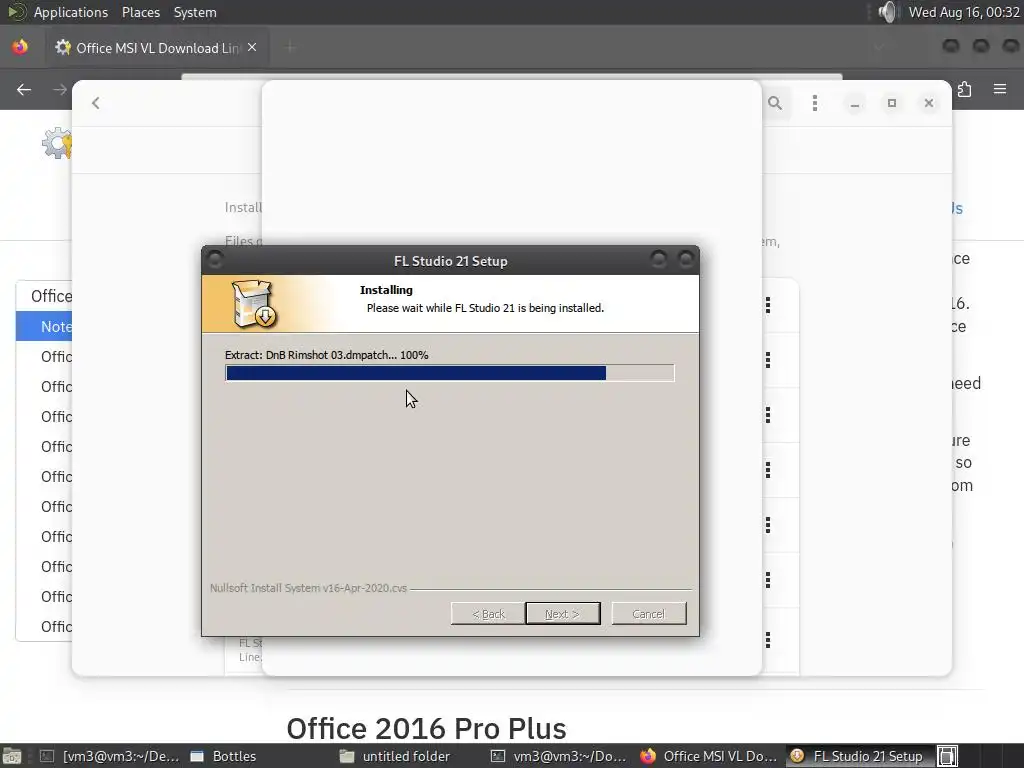The image size is (1024, 768).
Task: Close the Office MSI VL Download tab
Action: click(x=252, y=47)
